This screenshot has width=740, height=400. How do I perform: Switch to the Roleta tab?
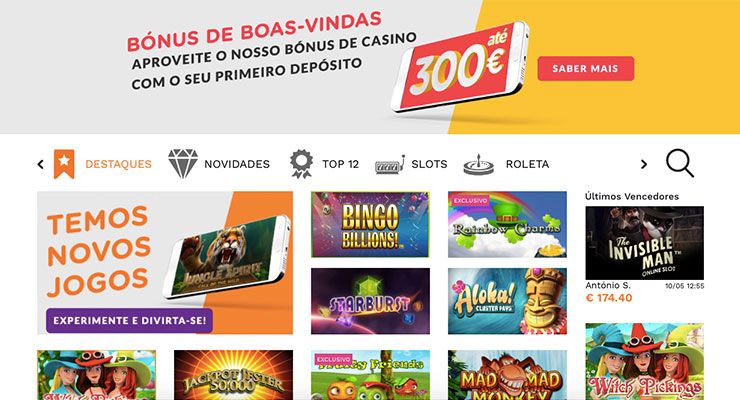[527, 164]
